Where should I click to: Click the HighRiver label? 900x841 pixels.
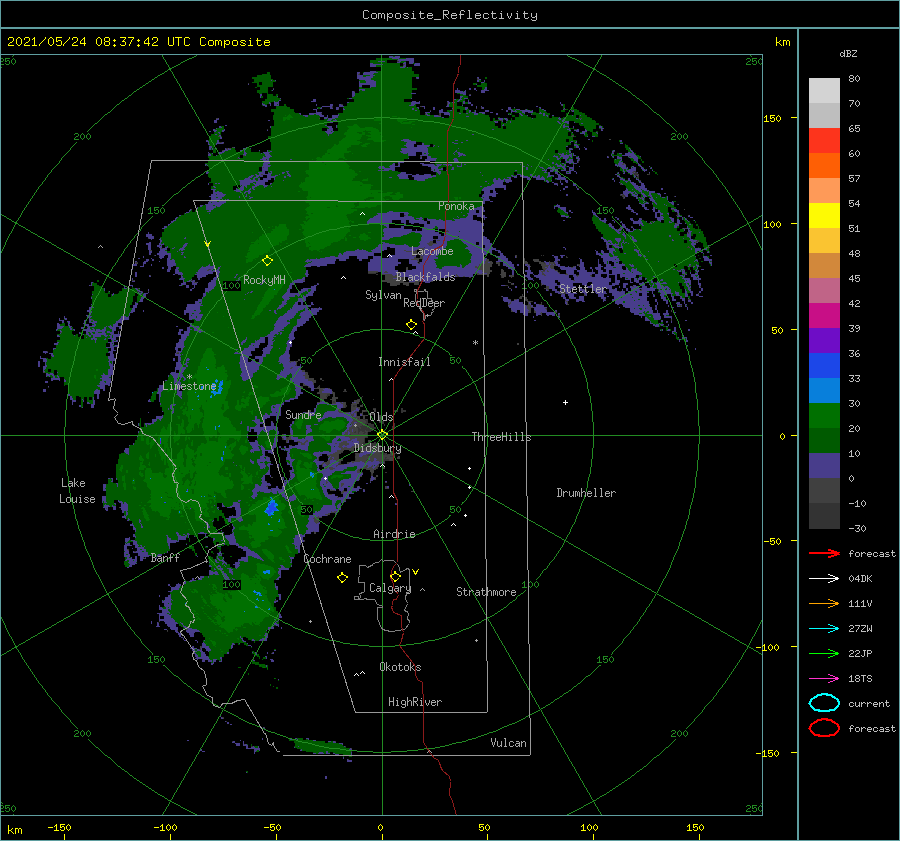[x=415, y=702]
